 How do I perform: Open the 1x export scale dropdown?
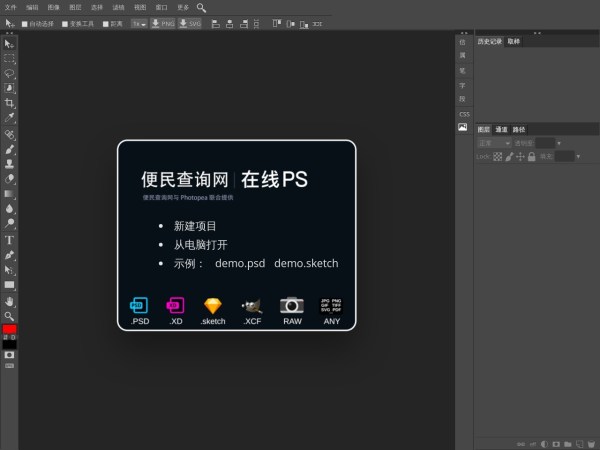click(139, 23)
